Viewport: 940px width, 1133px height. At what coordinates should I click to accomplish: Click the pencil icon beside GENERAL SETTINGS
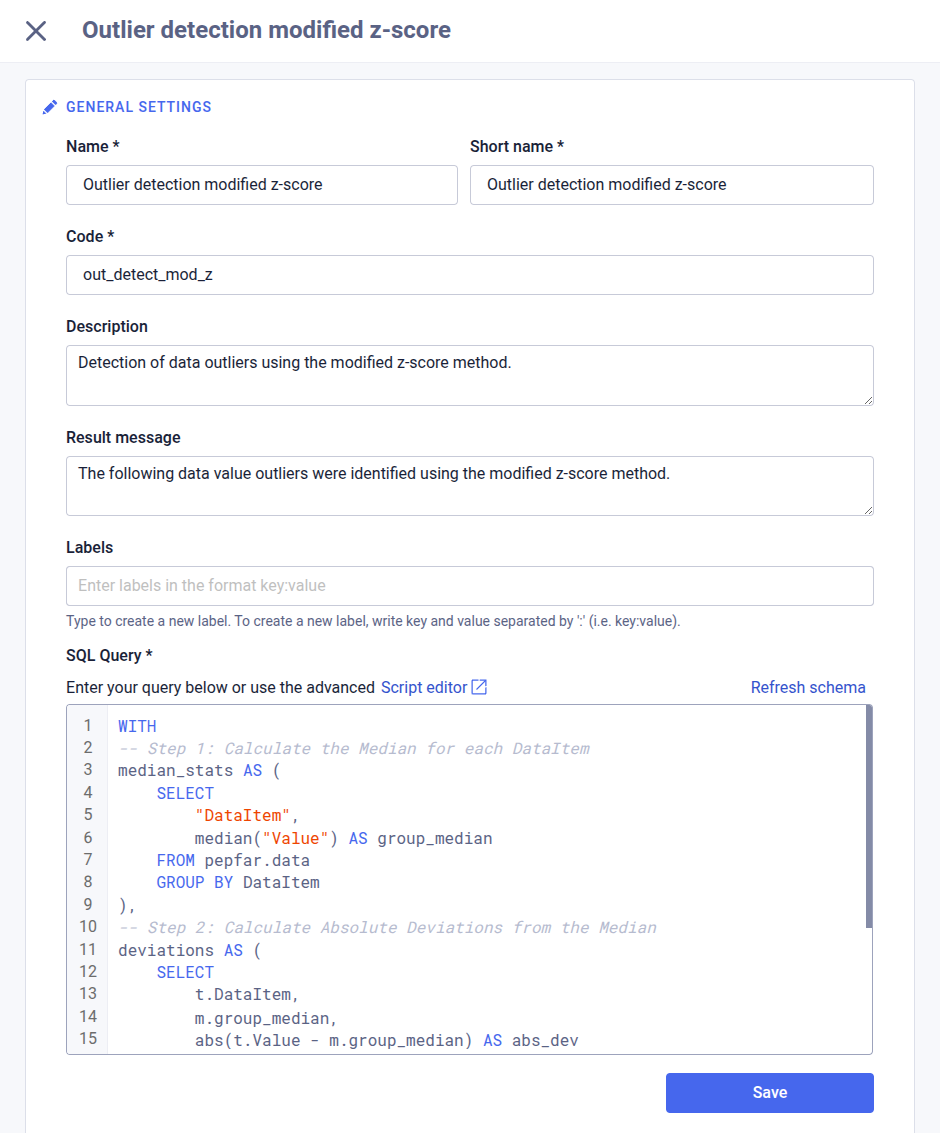pyautogui.click(x=49, y=106)
